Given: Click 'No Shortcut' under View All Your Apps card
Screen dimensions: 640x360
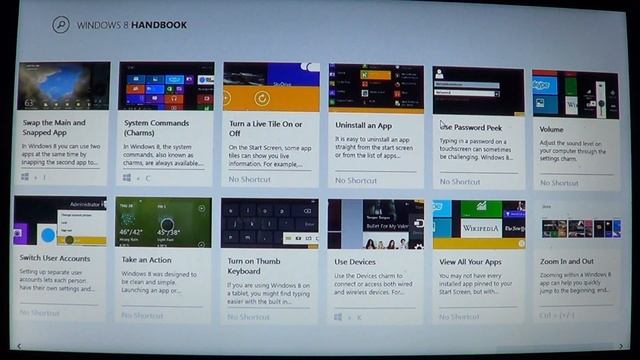Looking at the screenshot, I should [x=459, y=317].
